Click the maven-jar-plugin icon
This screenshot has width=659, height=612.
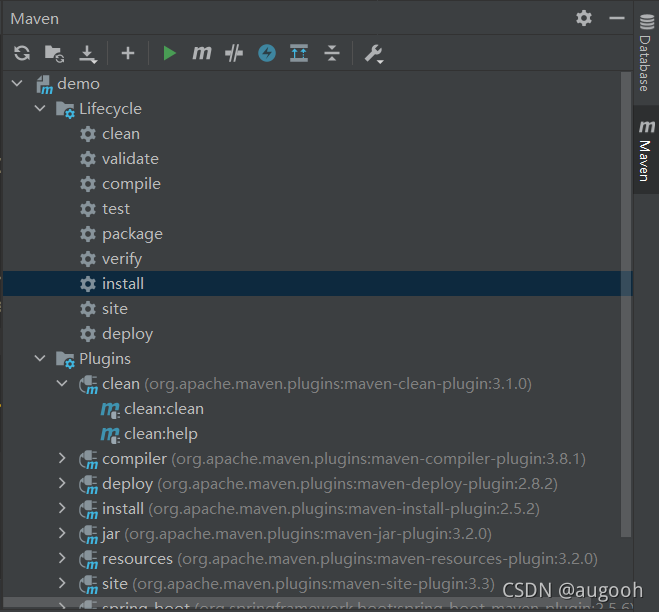89,535
